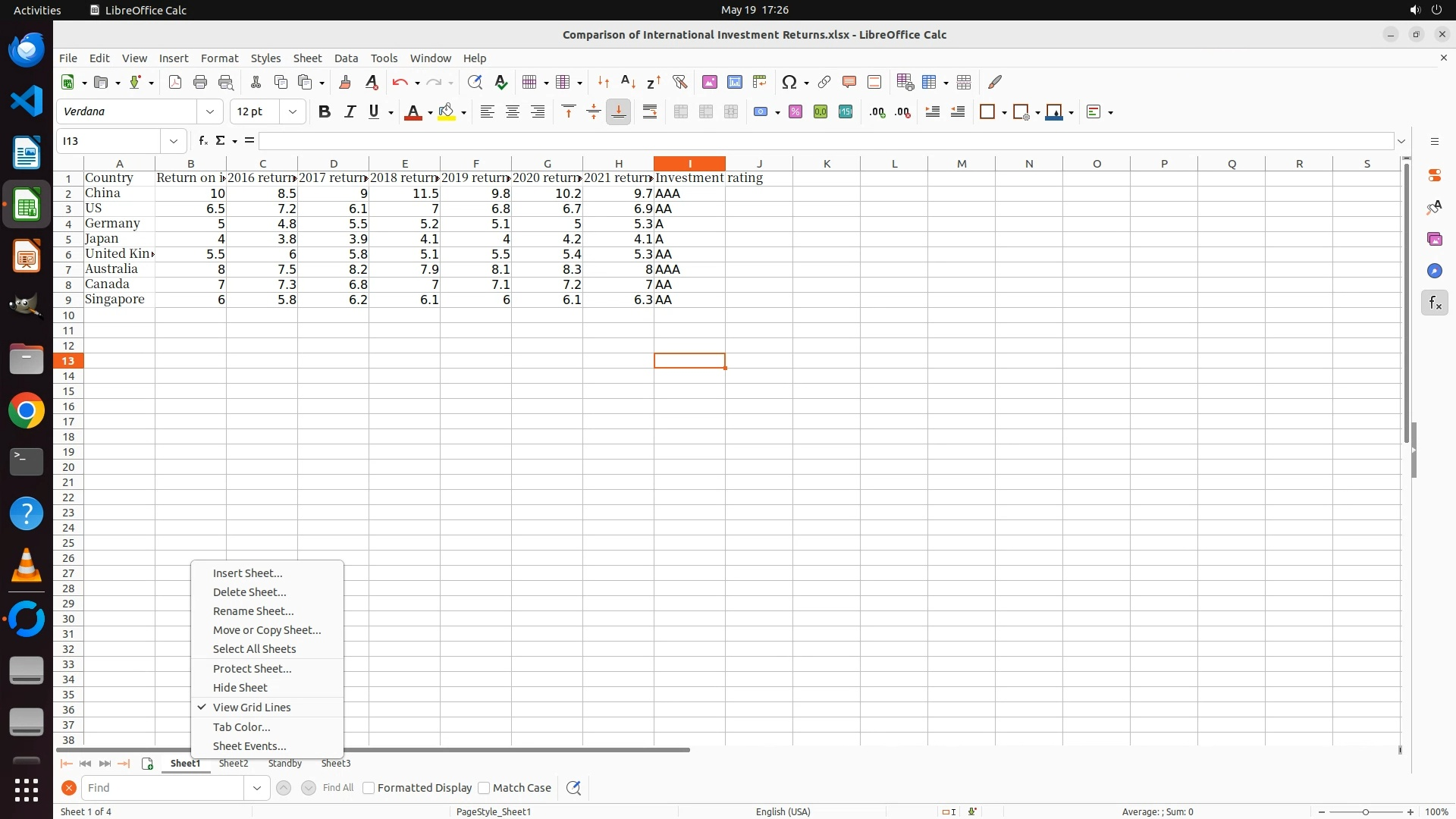Screen dimensions: 1456x819
Task: Check the Formatted Display option
Action: [x=369, y=788]
